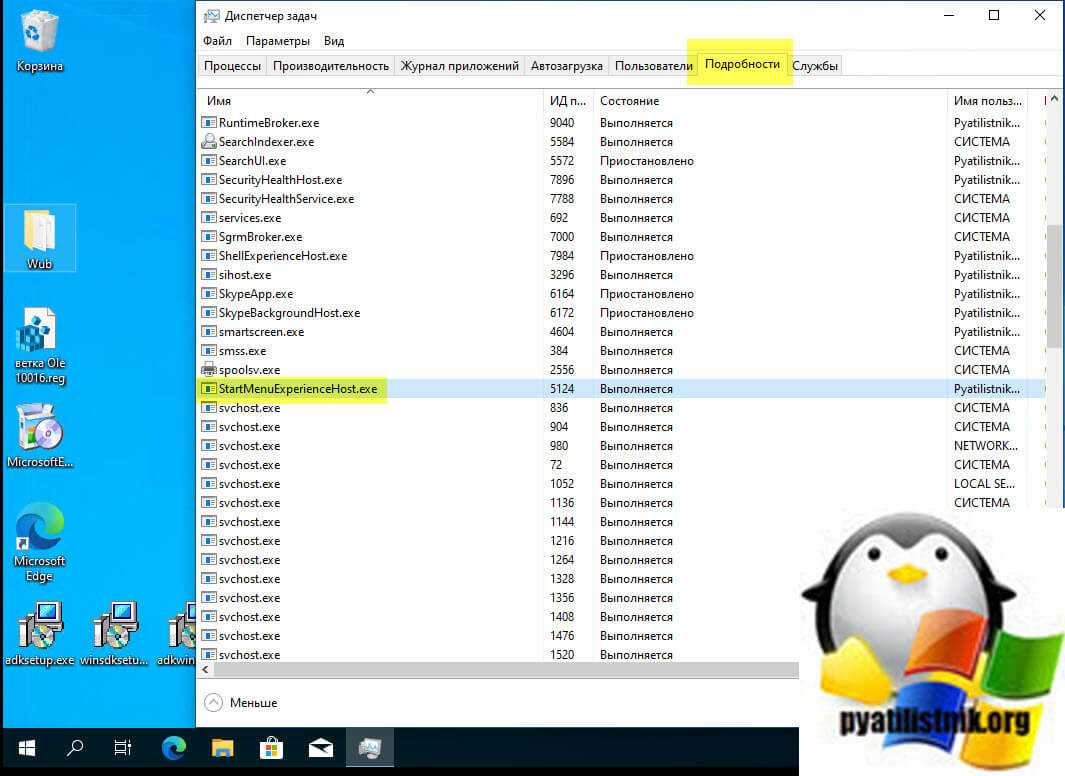1065x776 pixels.
Task: Click the SearchIndexer.exe process icon
Action: click(x=209, y=142)
